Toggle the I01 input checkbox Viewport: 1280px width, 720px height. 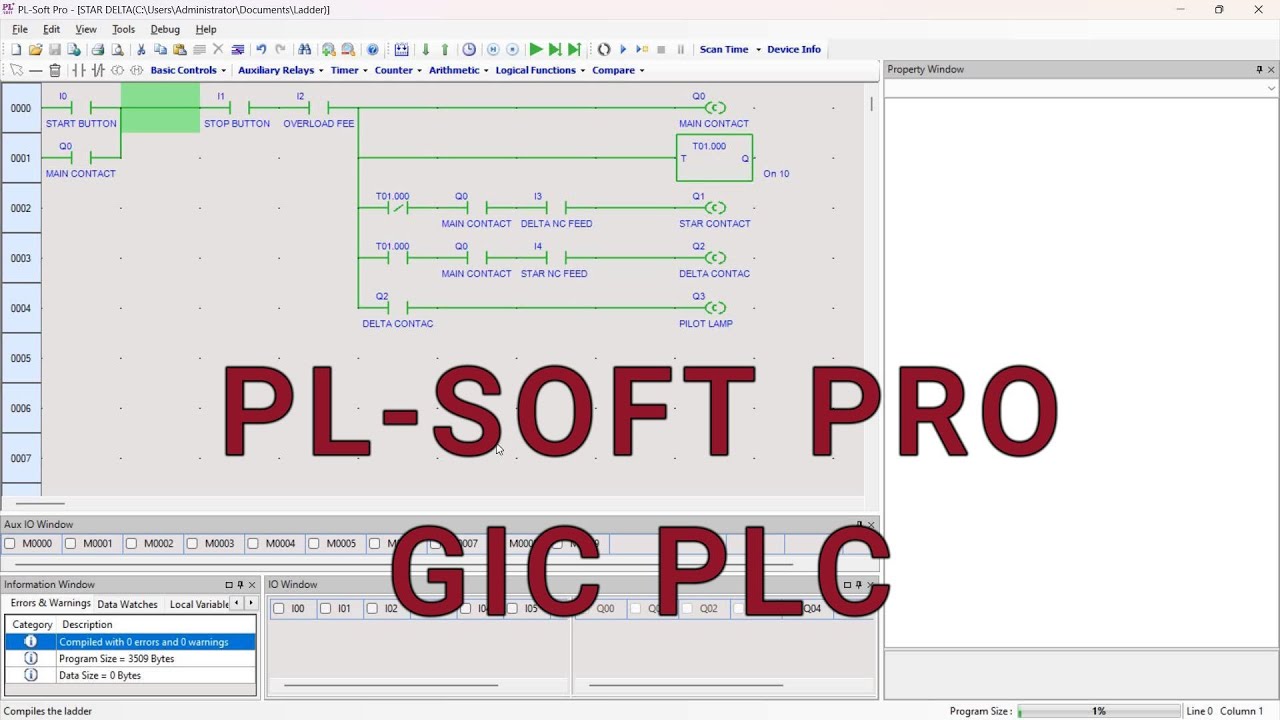[326, 608]
